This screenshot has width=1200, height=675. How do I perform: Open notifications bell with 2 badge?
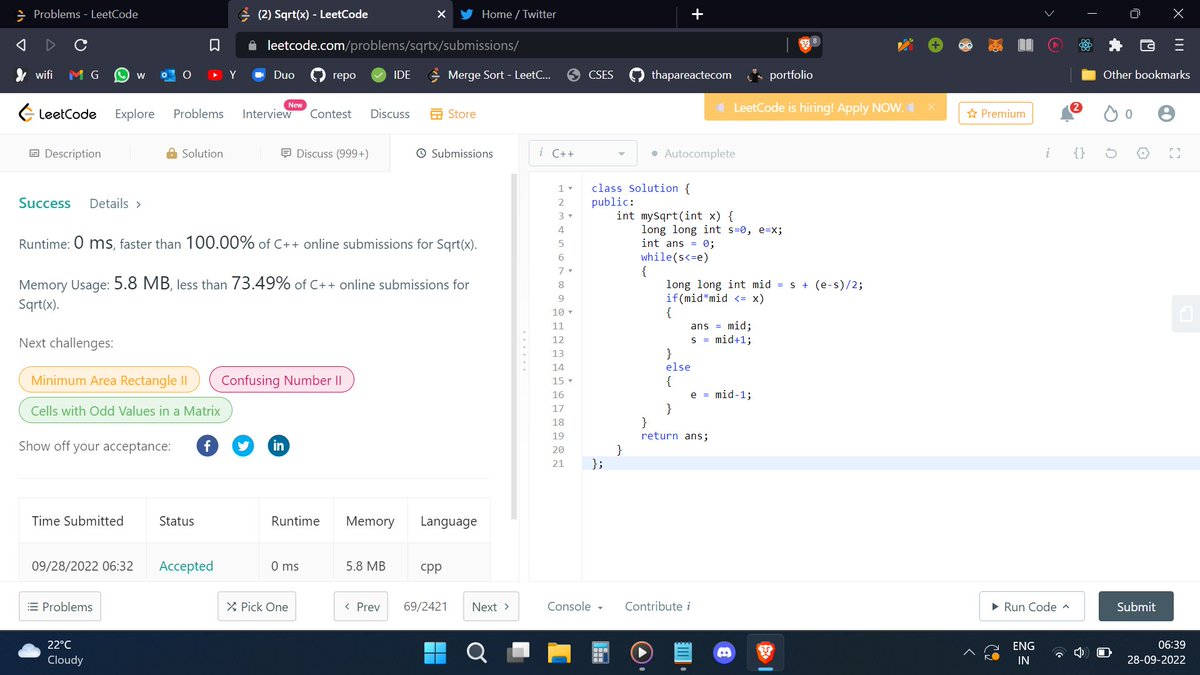click(1069, 113)
